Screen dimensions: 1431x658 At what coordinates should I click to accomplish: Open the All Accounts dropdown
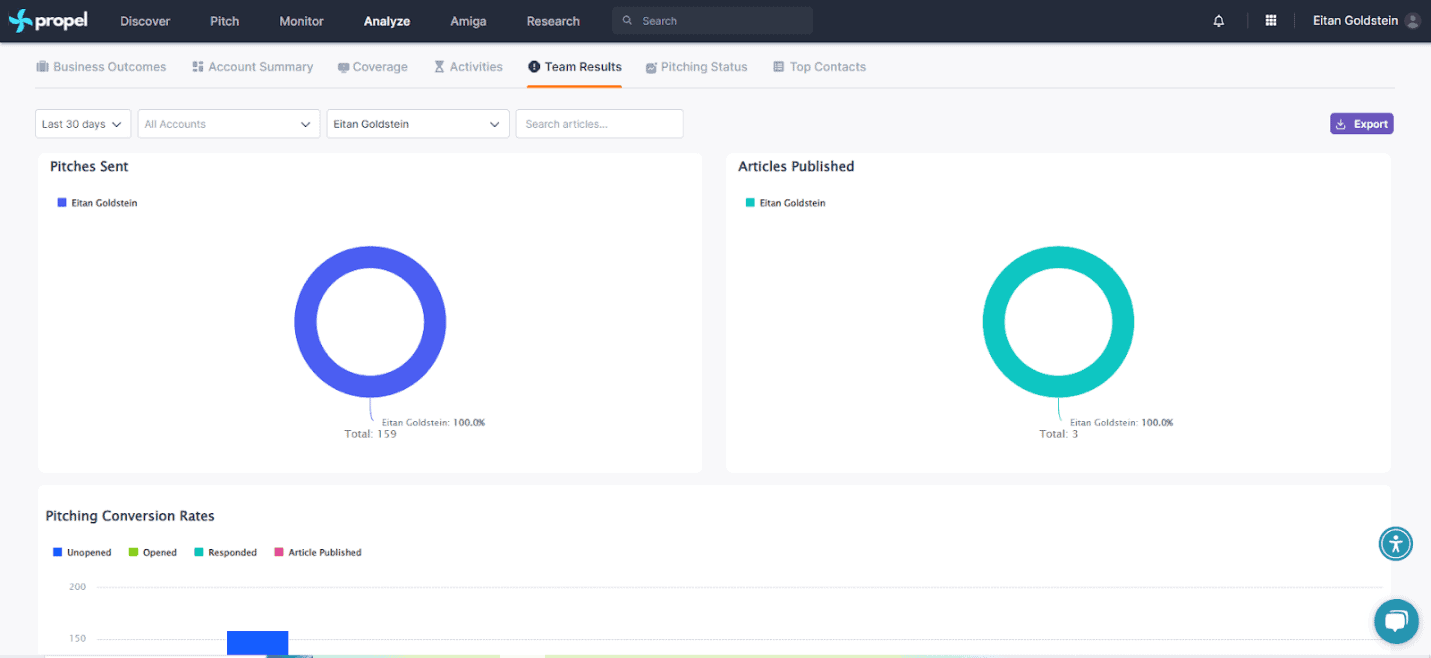[228, 124]
